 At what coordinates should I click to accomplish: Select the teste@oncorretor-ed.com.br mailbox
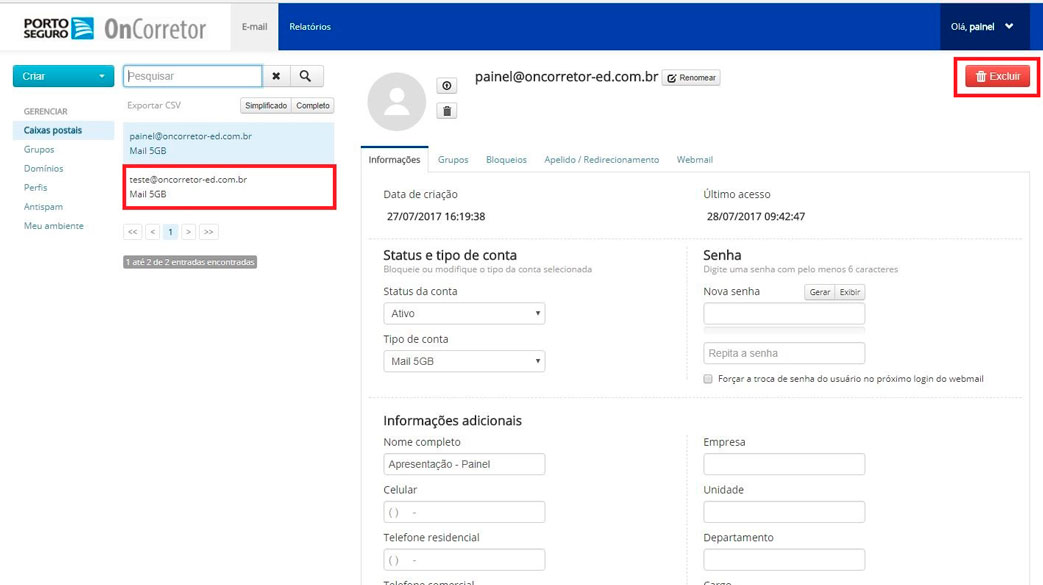(x=229, y=187)
